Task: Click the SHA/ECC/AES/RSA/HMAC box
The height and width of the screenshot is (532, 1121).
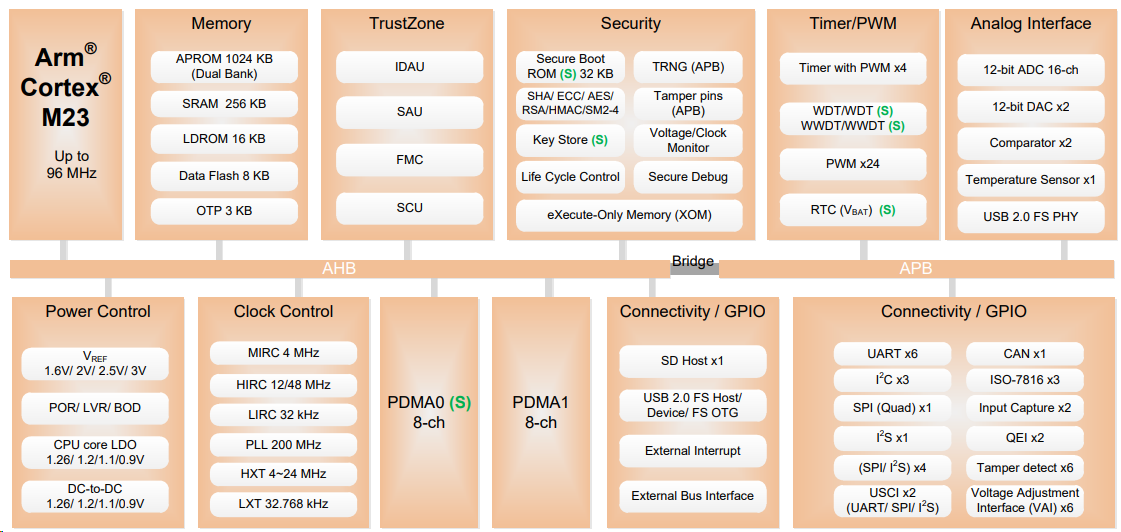Action: [x=571, y=103]
